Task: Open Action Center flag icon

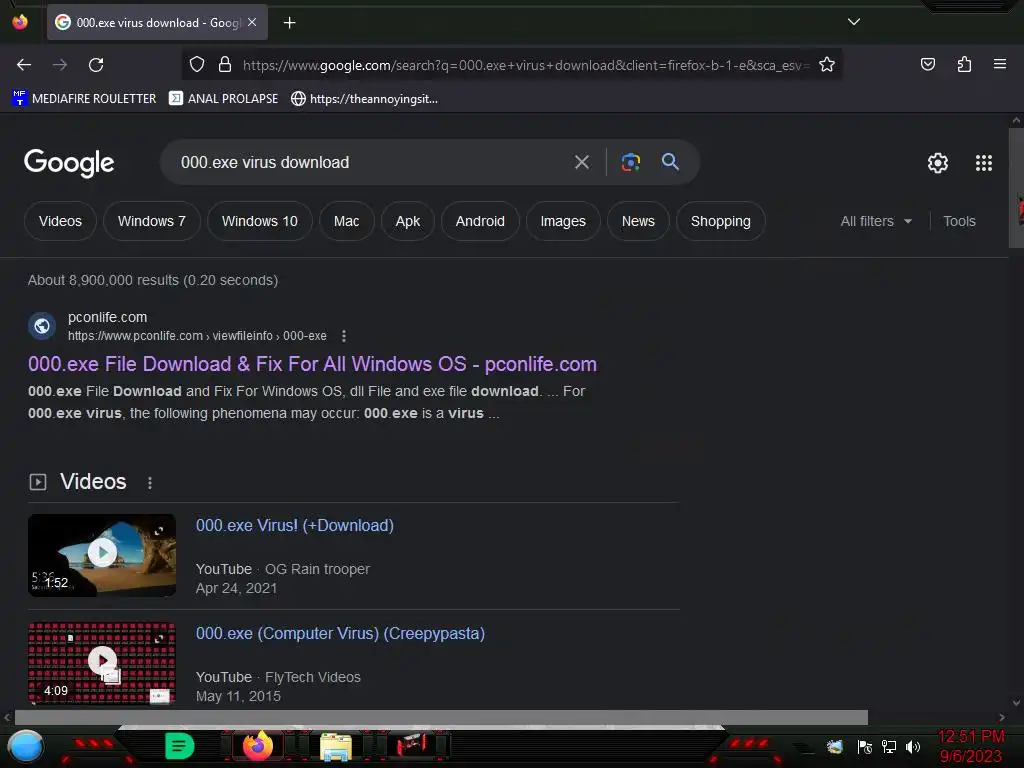Action: click(865, 746)
